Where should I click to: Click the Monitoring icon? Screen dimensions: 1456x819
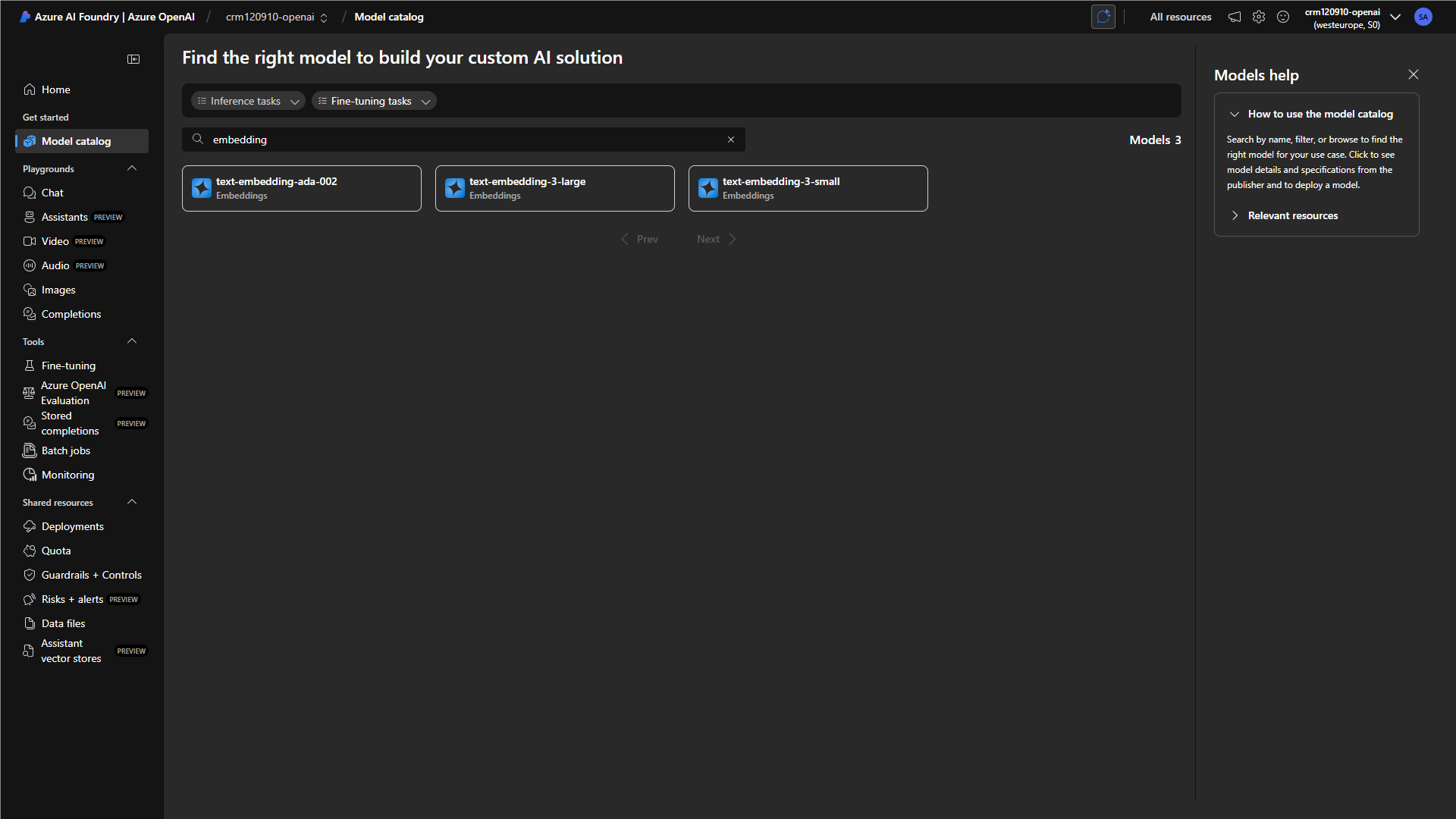(x=30, y=475)
